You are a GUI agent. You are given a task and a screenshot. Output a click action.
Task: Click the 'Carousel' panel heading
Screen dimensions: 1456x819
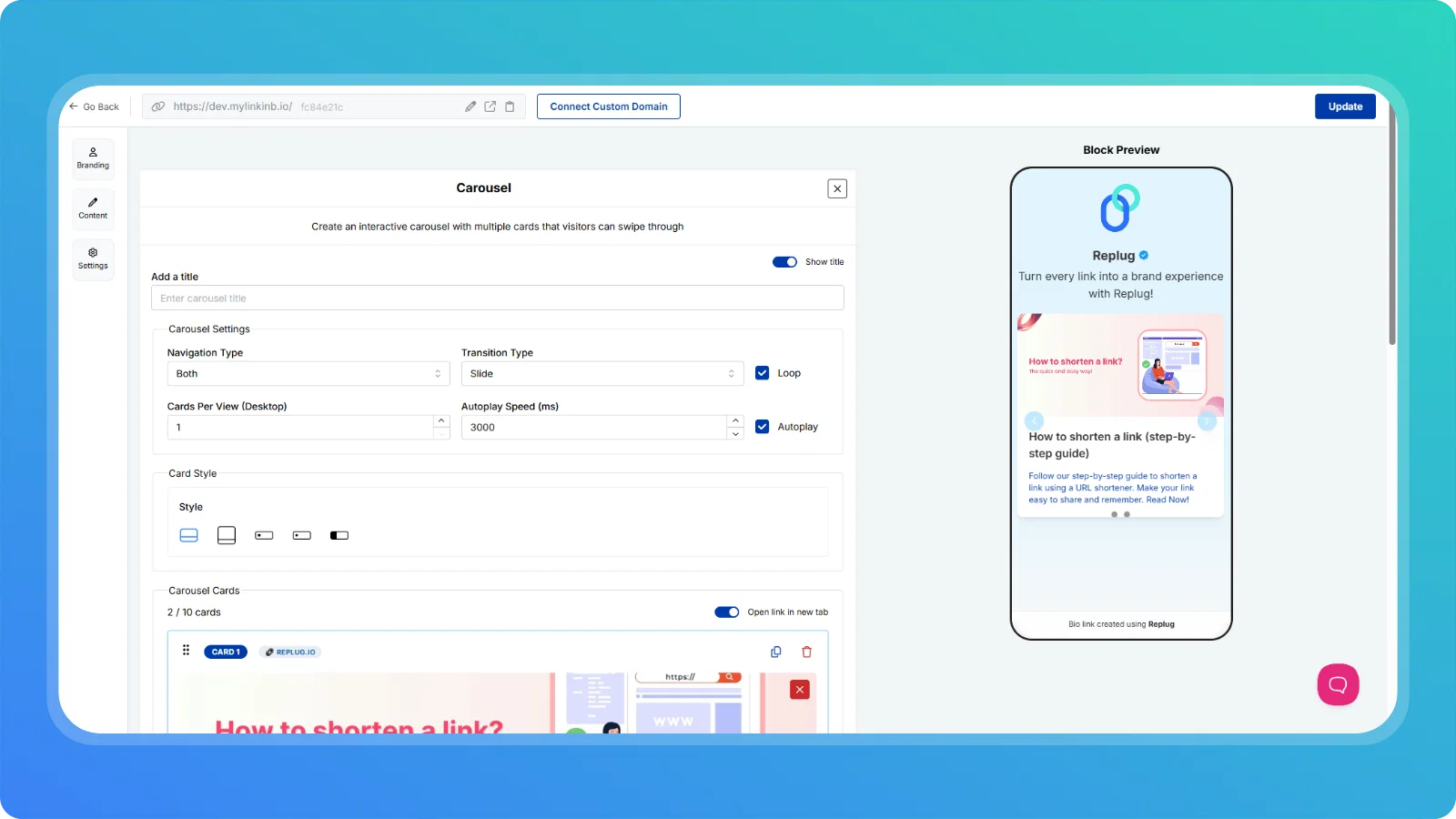(484, 188)
